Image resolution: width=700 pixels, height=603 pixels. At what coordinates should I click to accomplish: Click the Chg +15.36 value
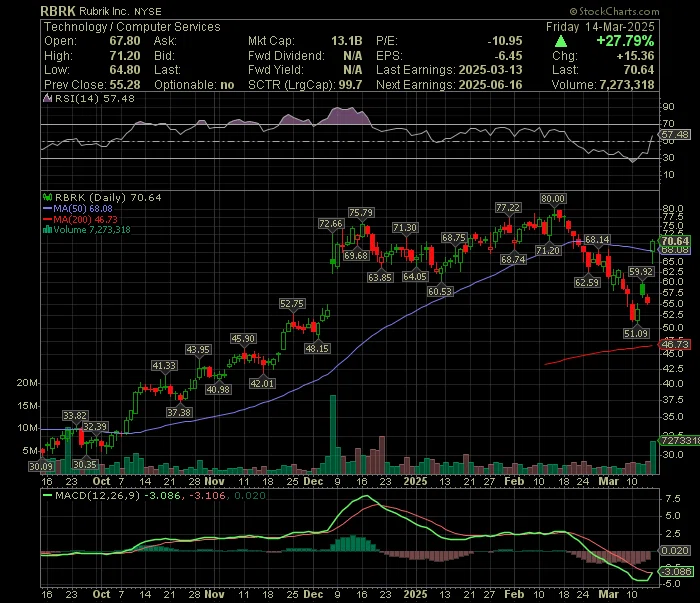click(635, 56)
